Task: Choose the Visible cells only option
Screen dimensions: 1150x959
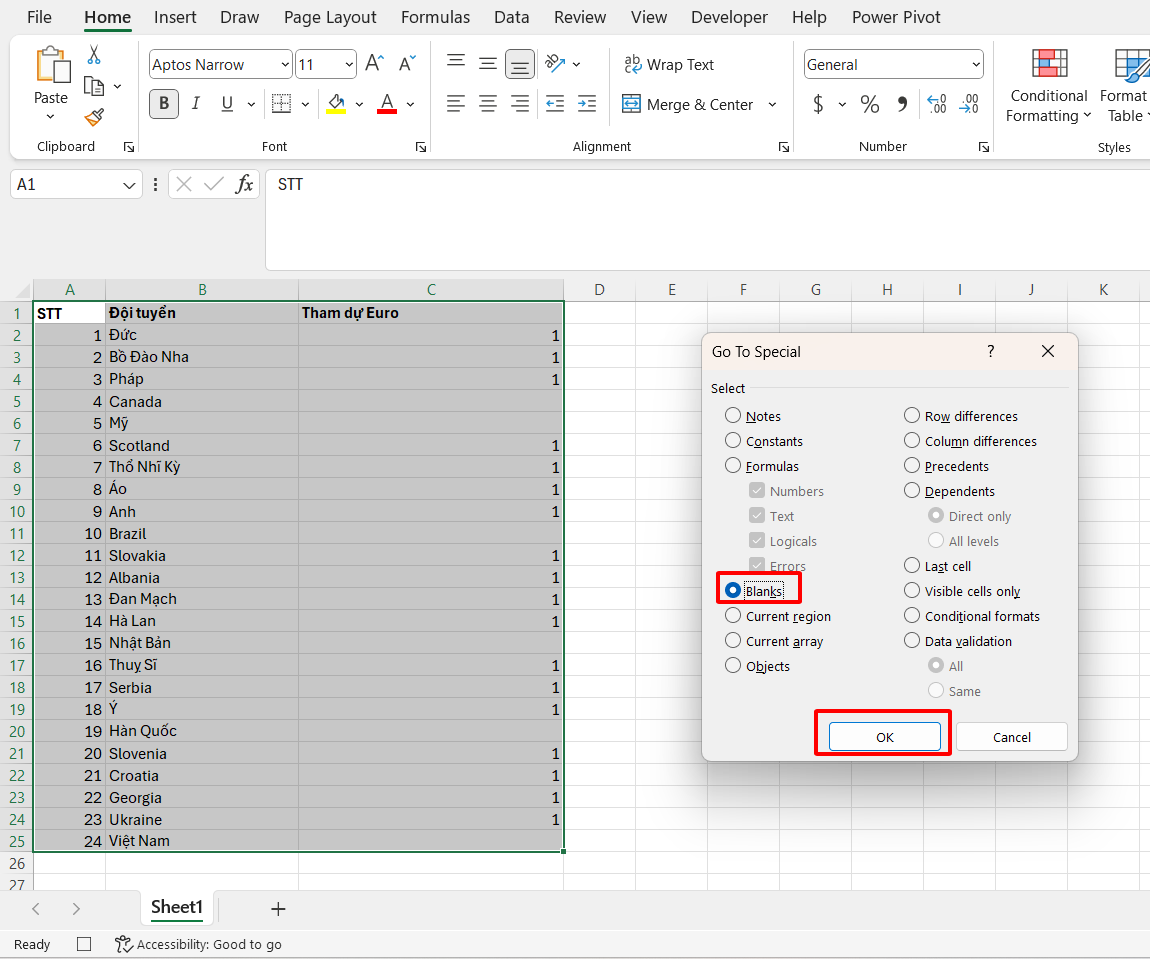Action: [912, 591]
